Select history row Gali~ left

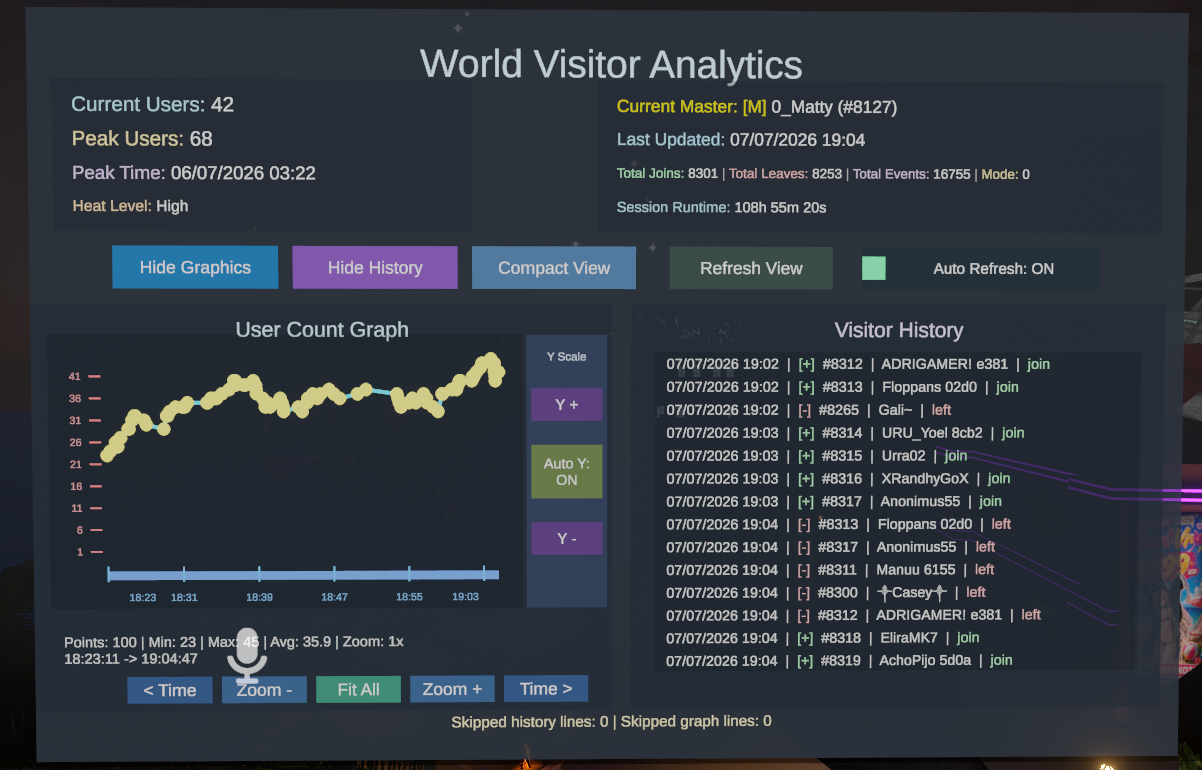809,410
